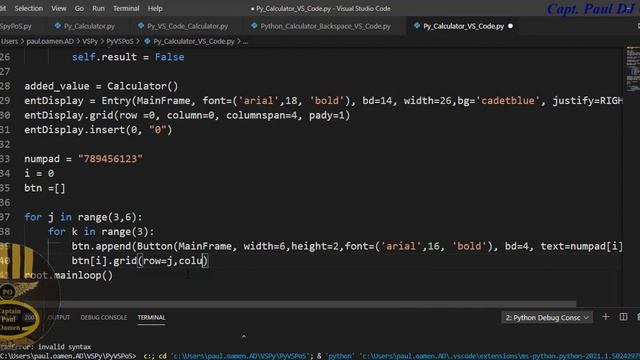Click the editor horizontal scrollbar
Screen dimensions: 640x360
318,304
